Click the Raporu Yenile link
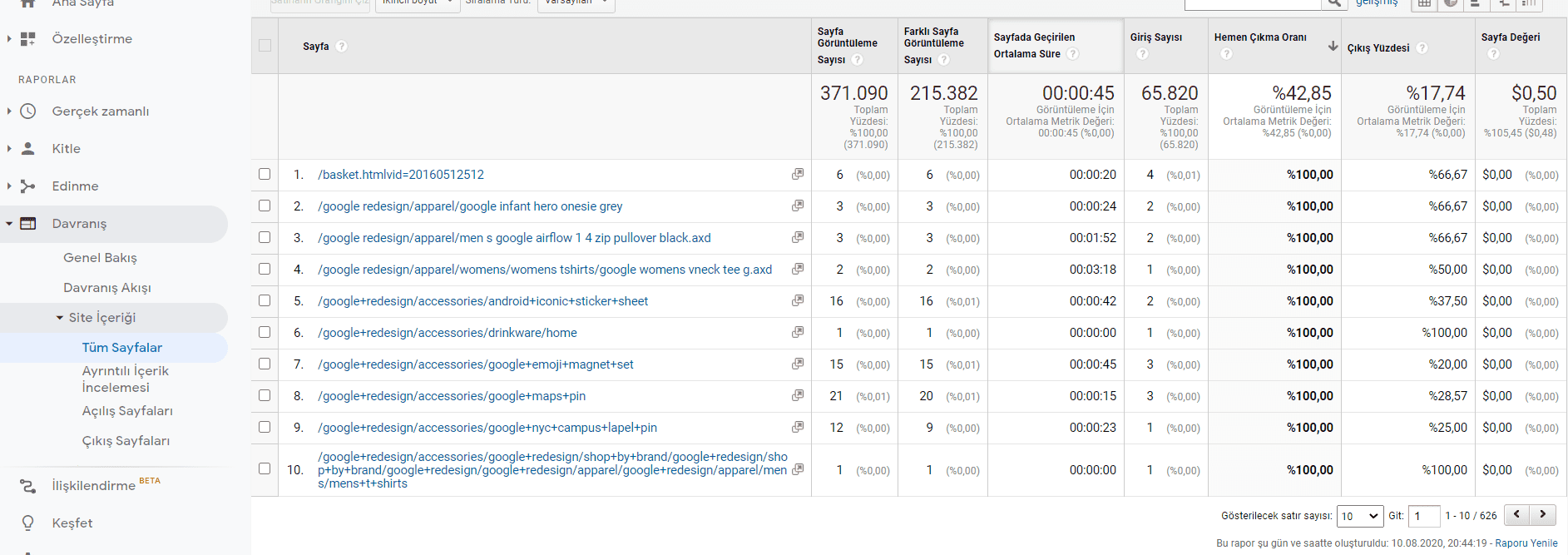Image resolution: width=1568 pixels, height=555 pixels. 1526,543
